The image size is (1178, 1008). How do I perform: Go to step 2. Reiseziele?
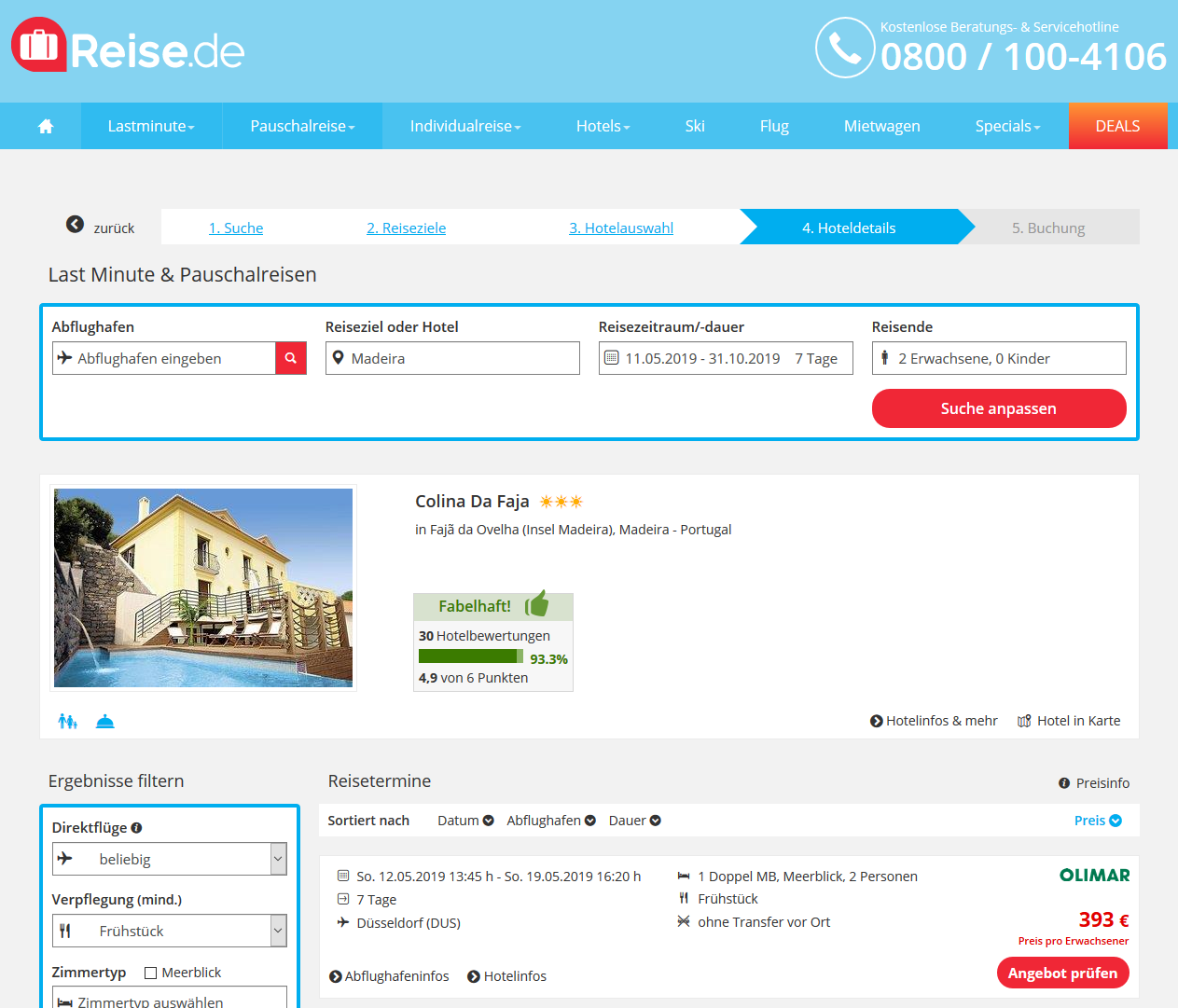[x=407, y=228]
